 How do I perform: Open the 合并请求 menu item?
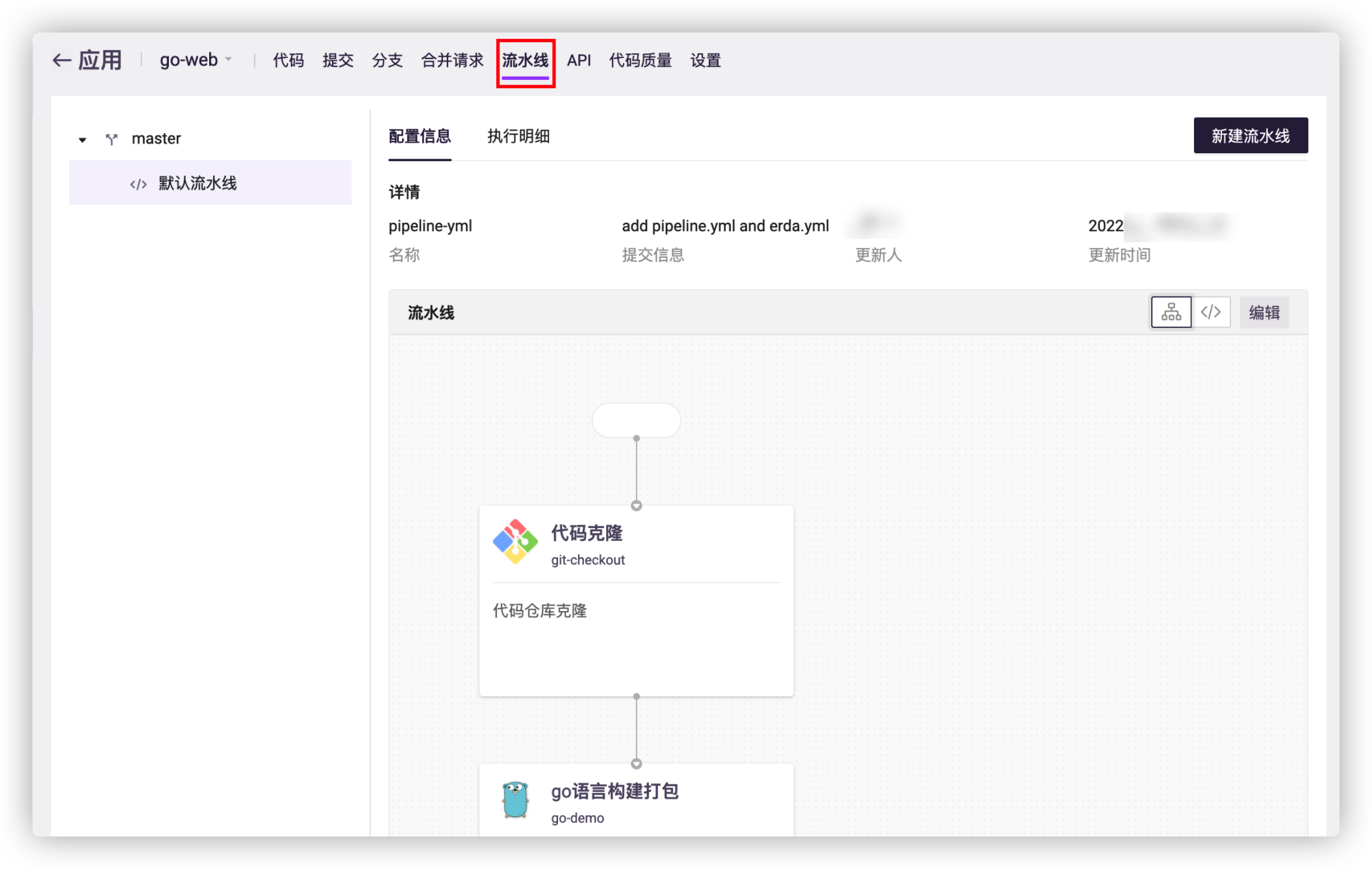pyautogui.click(x=452, y=60)
